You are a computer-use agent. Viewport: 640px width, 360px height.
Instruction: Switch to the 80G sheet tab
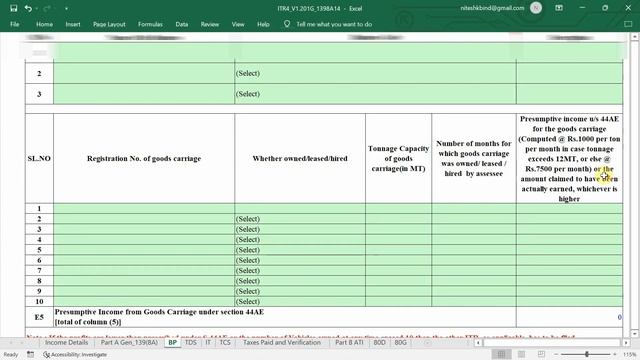[x=400, y=342]
